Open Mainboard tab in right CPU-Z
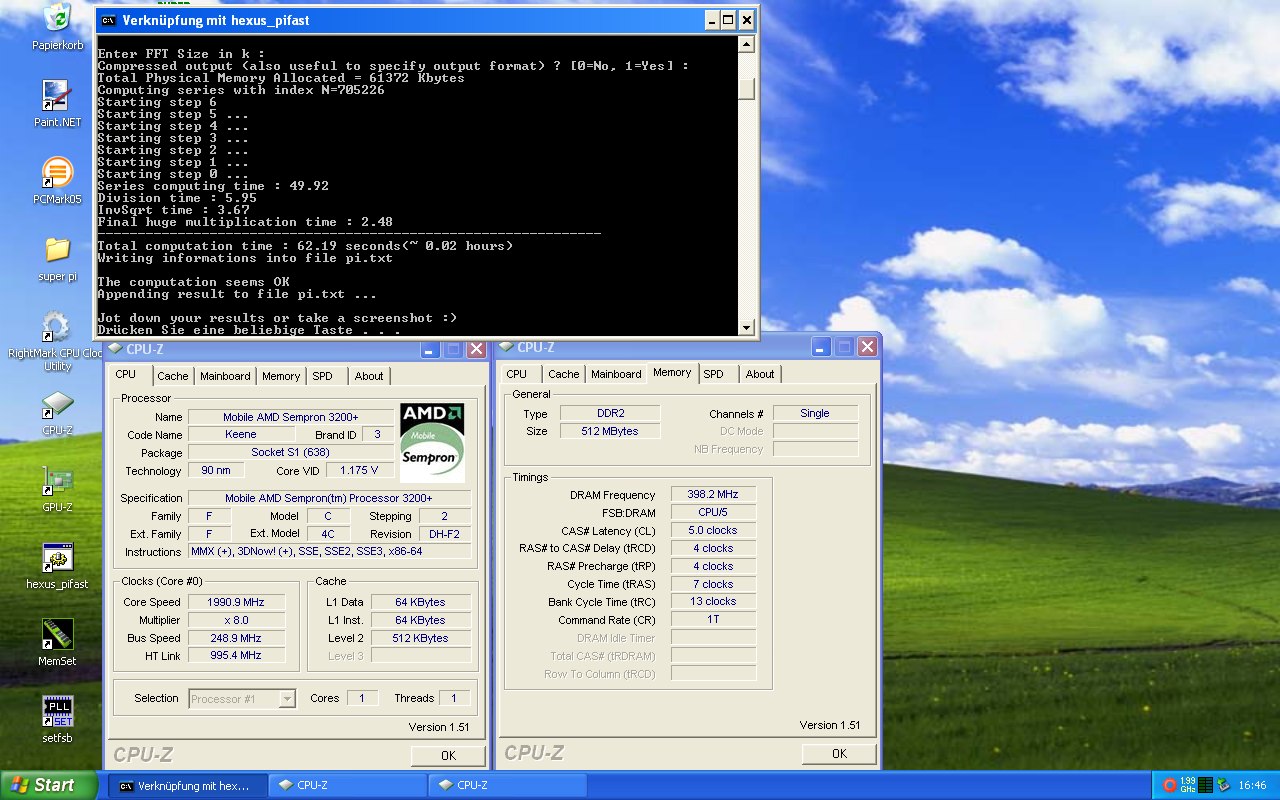Image resolution: width=1280 pixels, height=800 pixels. (616, 374)
